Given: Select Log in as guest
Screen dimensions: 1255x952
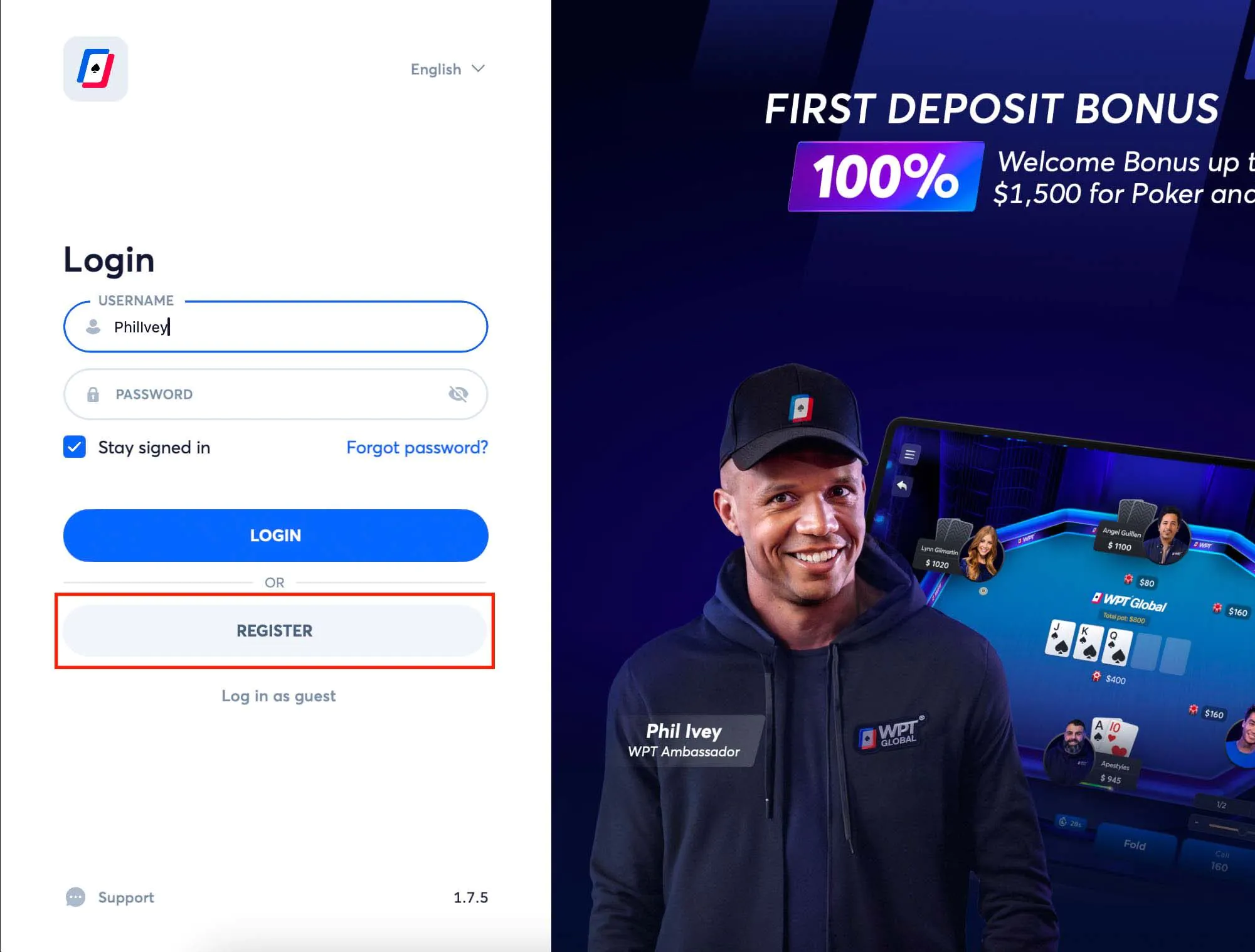Looking at the screenshot, I should click(278, 695).
